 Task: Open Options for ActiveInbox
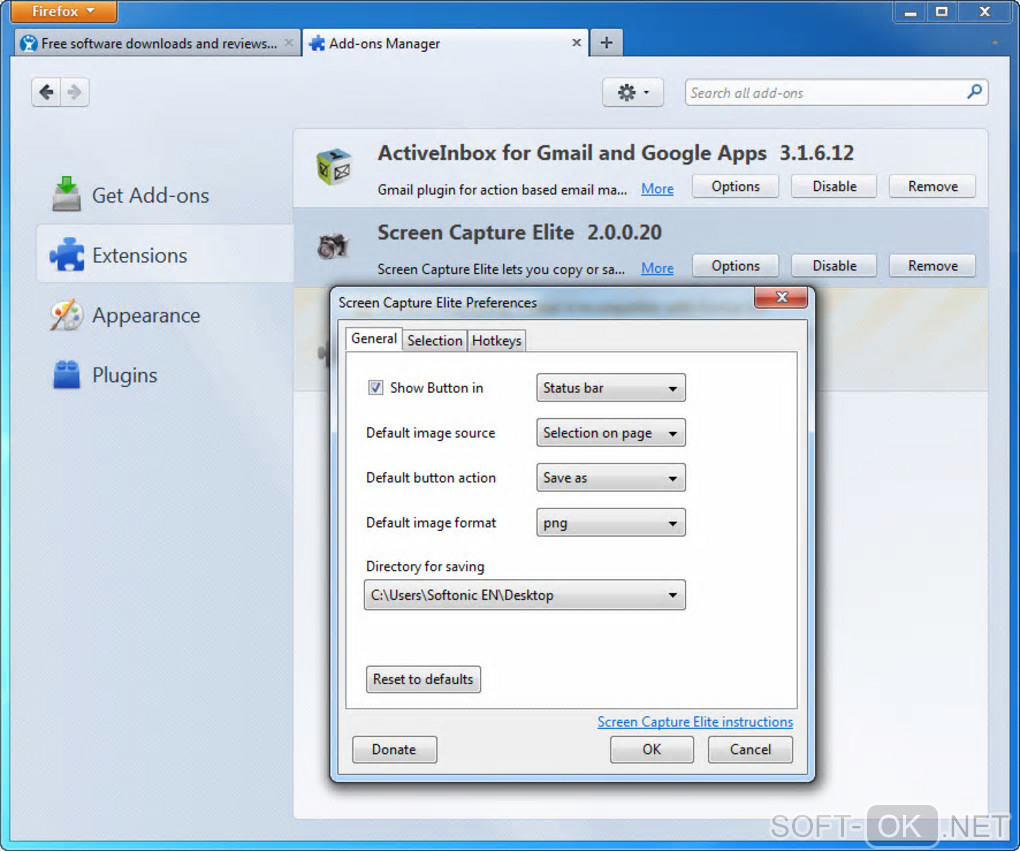(735, 187)
